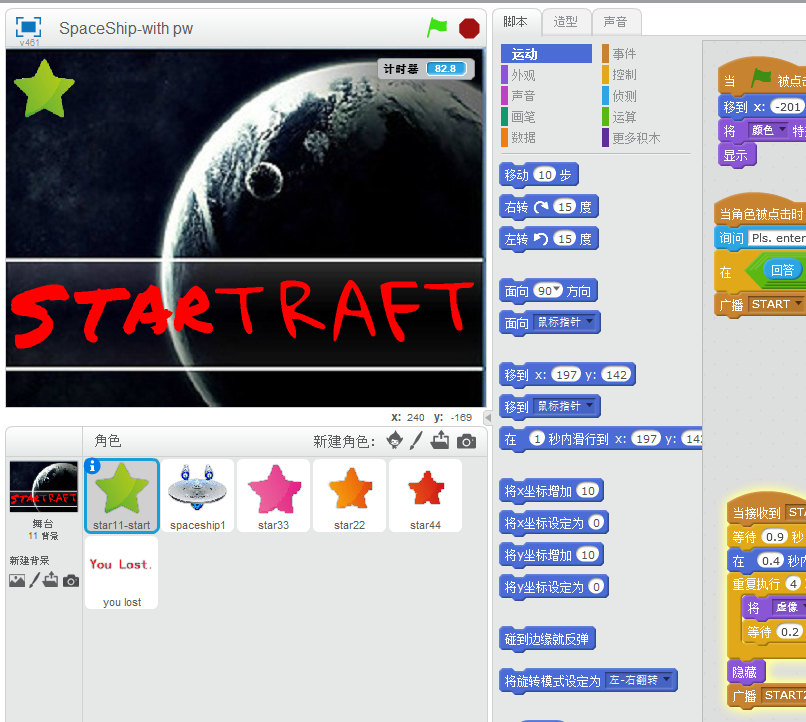Click the 碰到边缘就反弹 bounce block
The height and width of the screenshot is (722, 806).
click(x=547, y=639)
